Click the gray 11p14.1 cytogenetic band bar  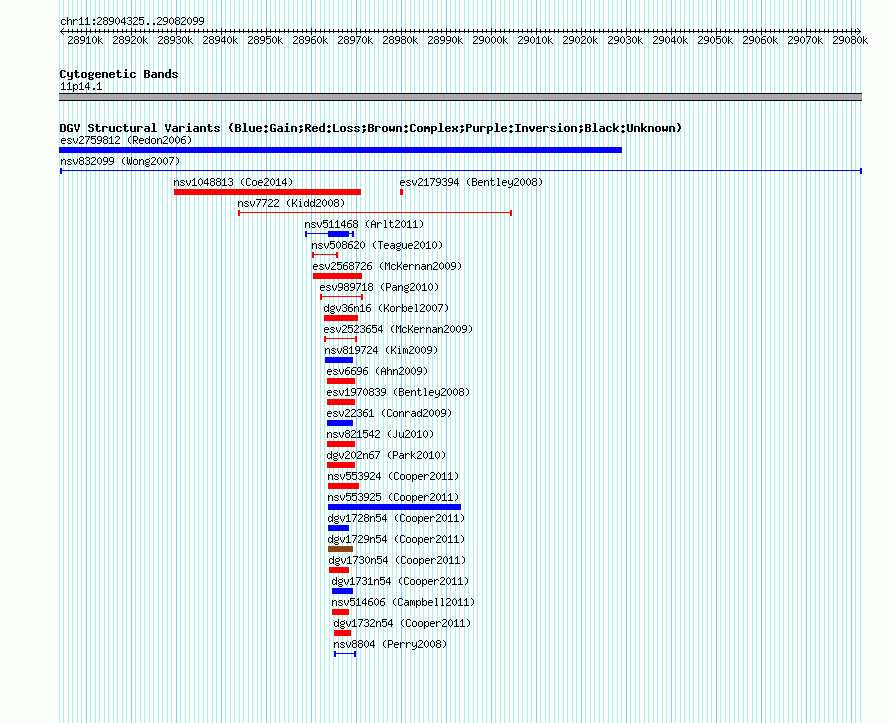460,97
